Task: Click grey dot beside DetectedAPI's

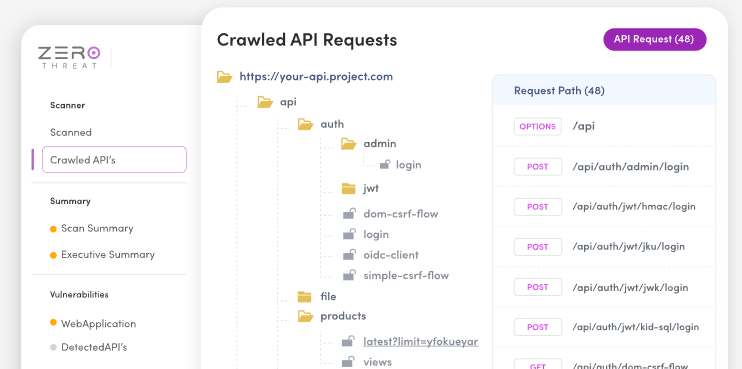Action: point(53,348)
